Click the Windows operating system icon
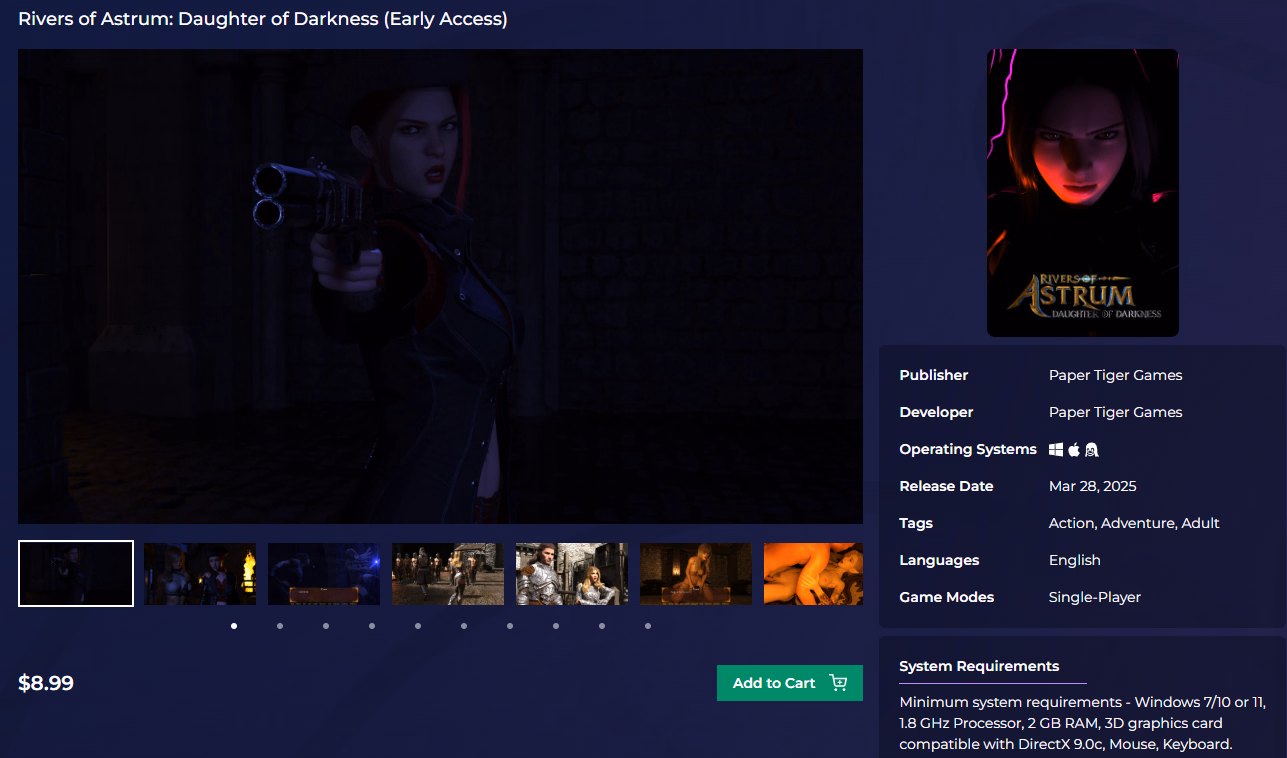1287x758 pixels. coord(1056,450)
